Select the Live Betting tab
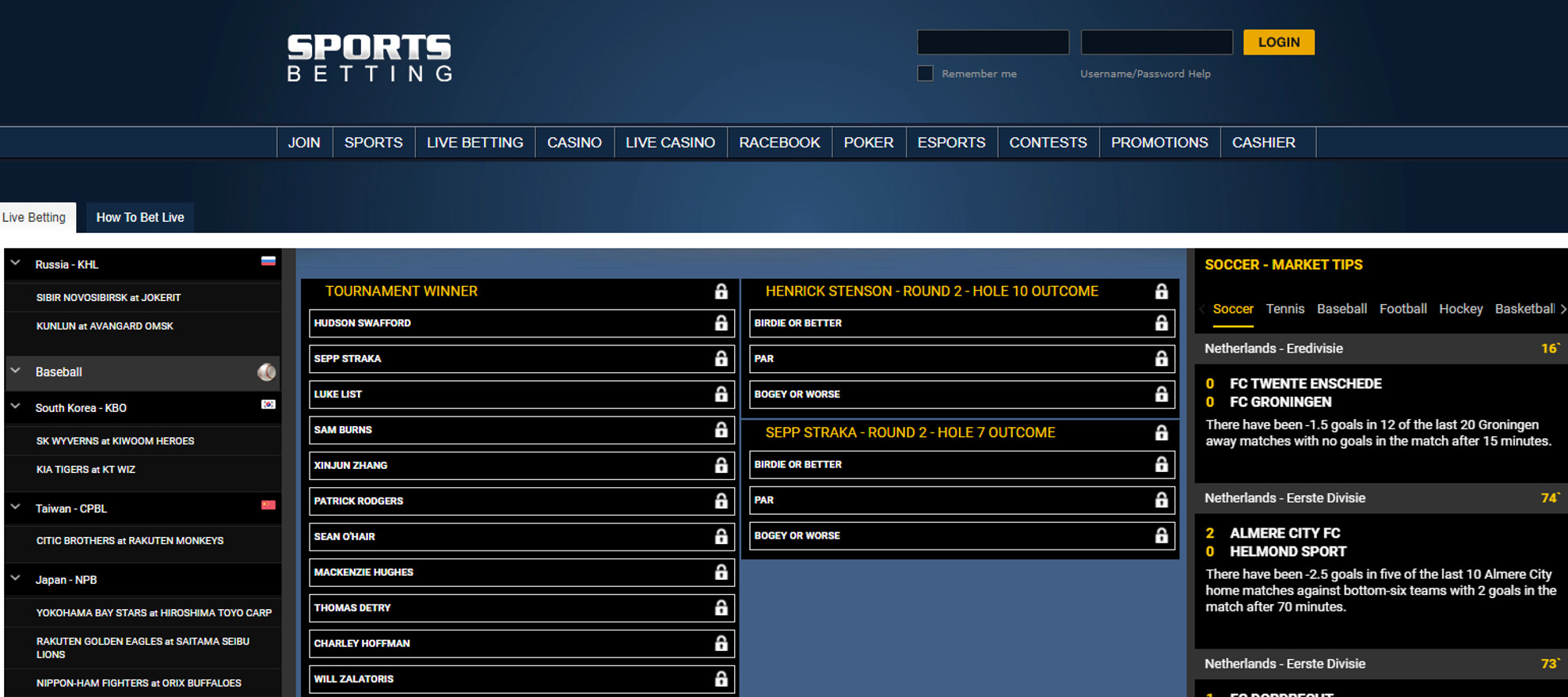The height and width of the screenshot is (697, 1568). pyautogui.click(x=36, y=217)
